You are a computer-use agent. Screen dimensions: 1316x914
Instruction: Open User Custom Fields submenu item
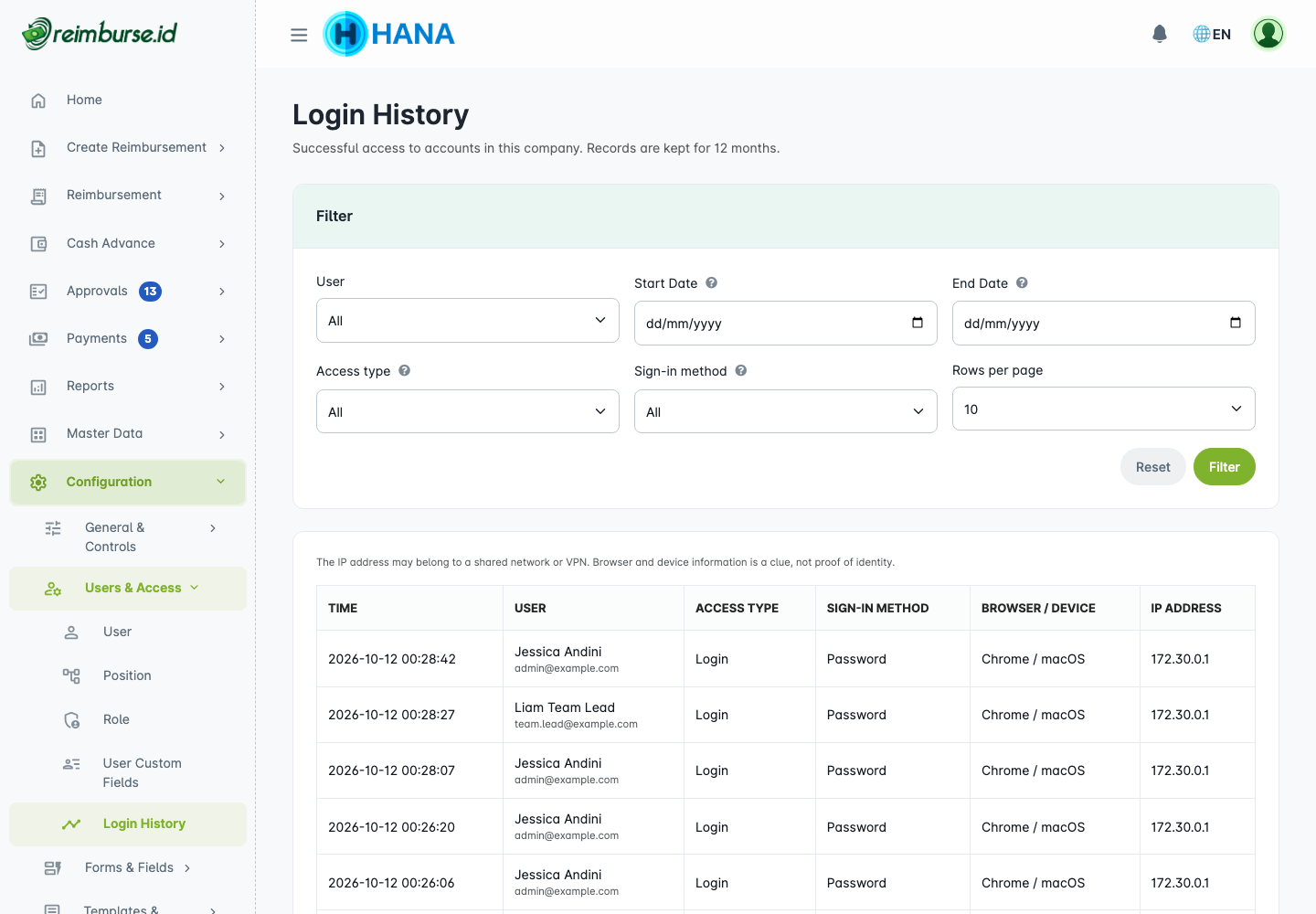[128, 772]
